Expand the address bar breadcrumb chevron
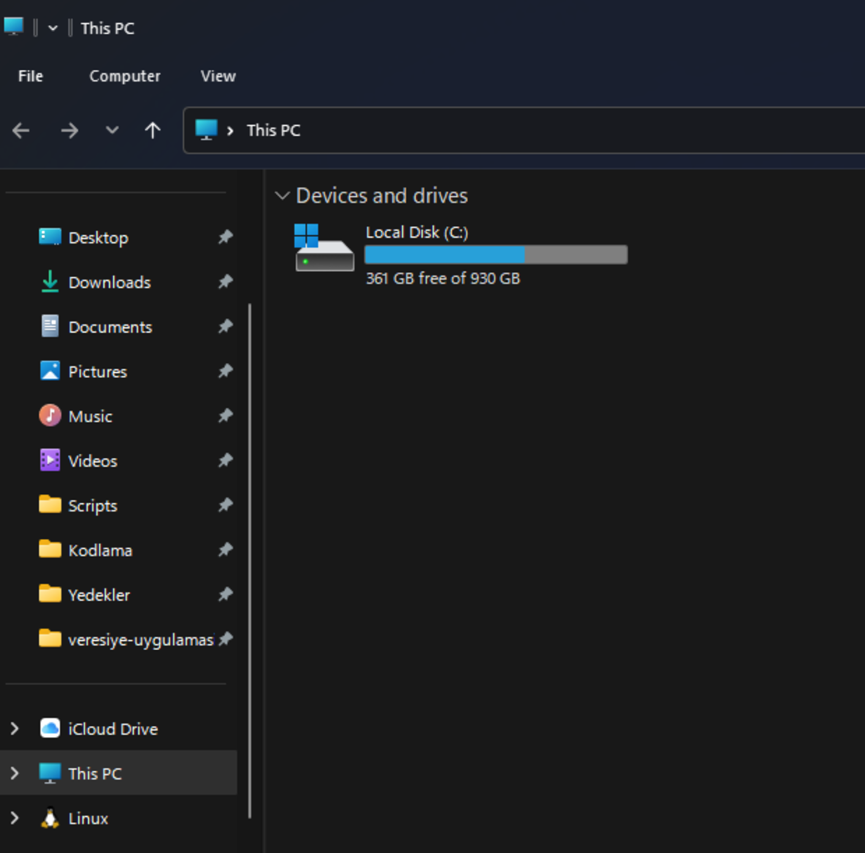 click(231, 131)
